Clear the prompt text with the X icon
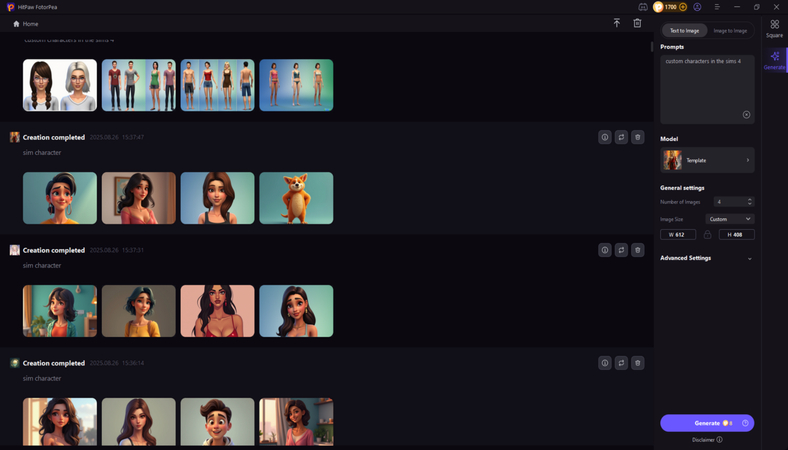Viewport: 788px width, 450px height. (746, 115)
